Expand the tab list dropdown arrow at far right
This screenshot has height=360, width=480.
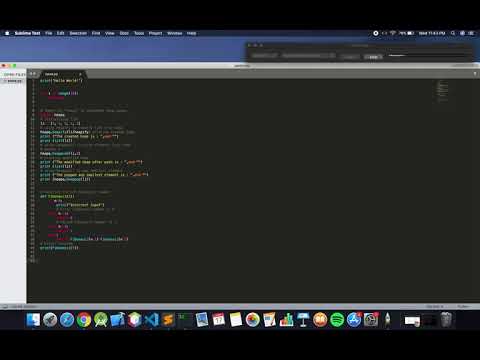tap(475, 74)
